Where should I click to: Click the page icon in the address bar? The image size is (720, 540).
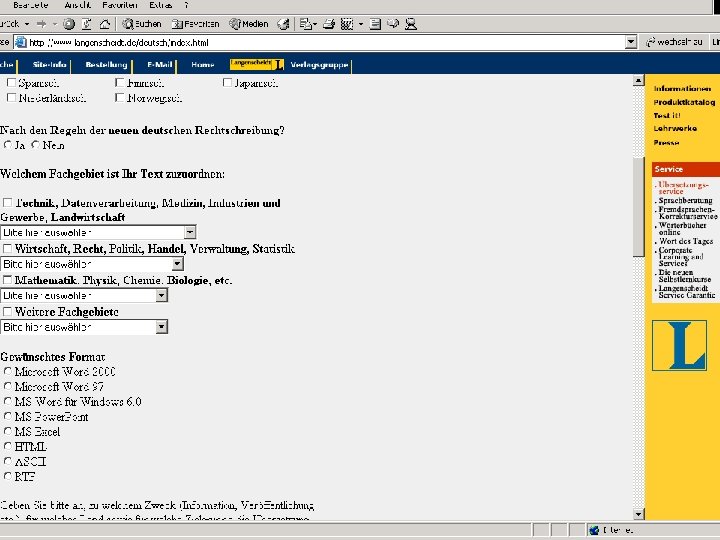(x=21, y=43)
